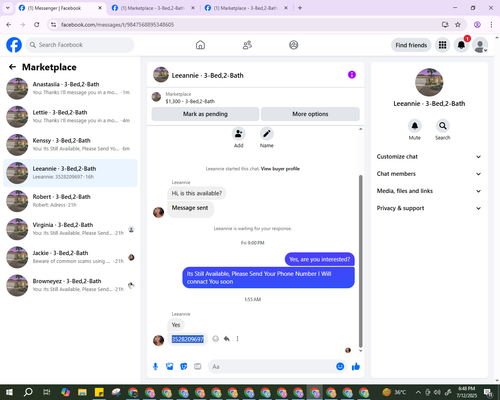This screenshot has width=500, height=400.
Task: Expand Chat members section
Action: point(429,174)
